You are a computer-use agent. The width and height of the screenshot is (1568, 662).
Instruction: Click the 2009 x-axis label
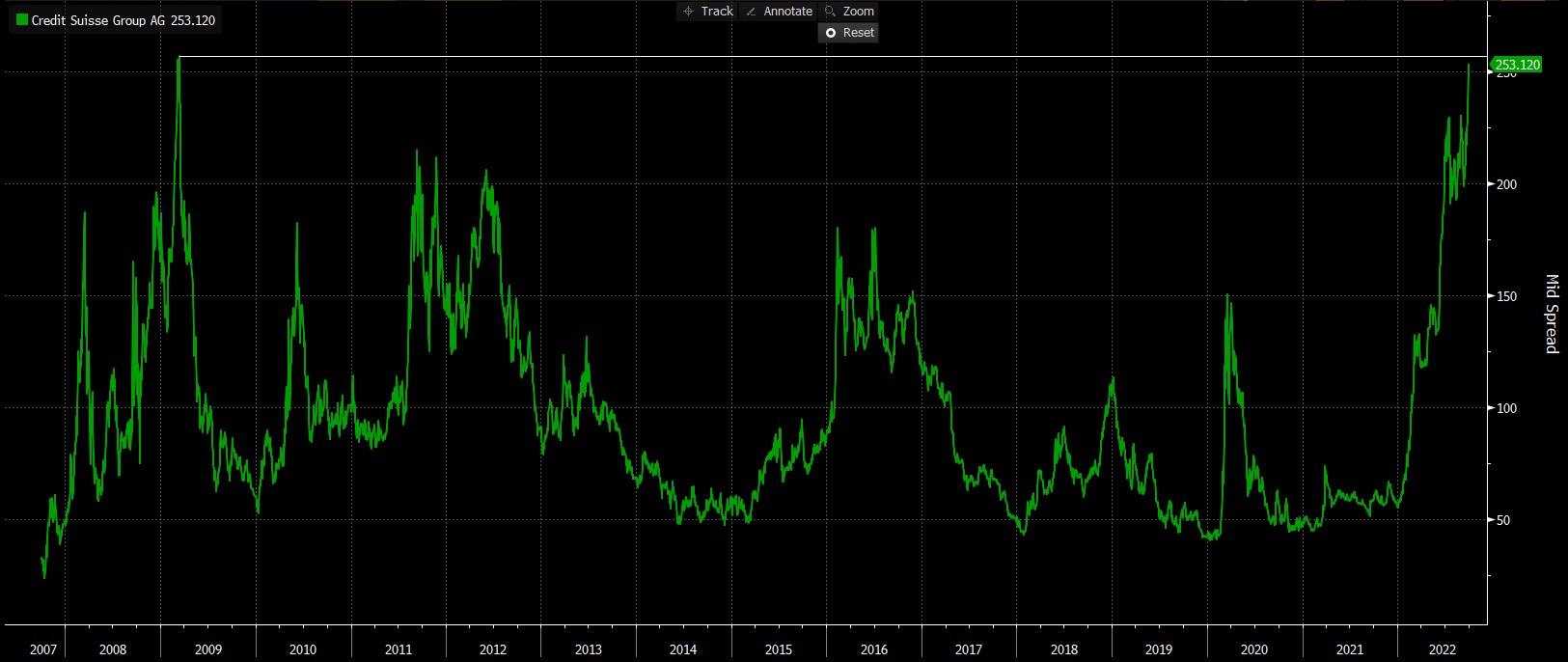point(208,649)
